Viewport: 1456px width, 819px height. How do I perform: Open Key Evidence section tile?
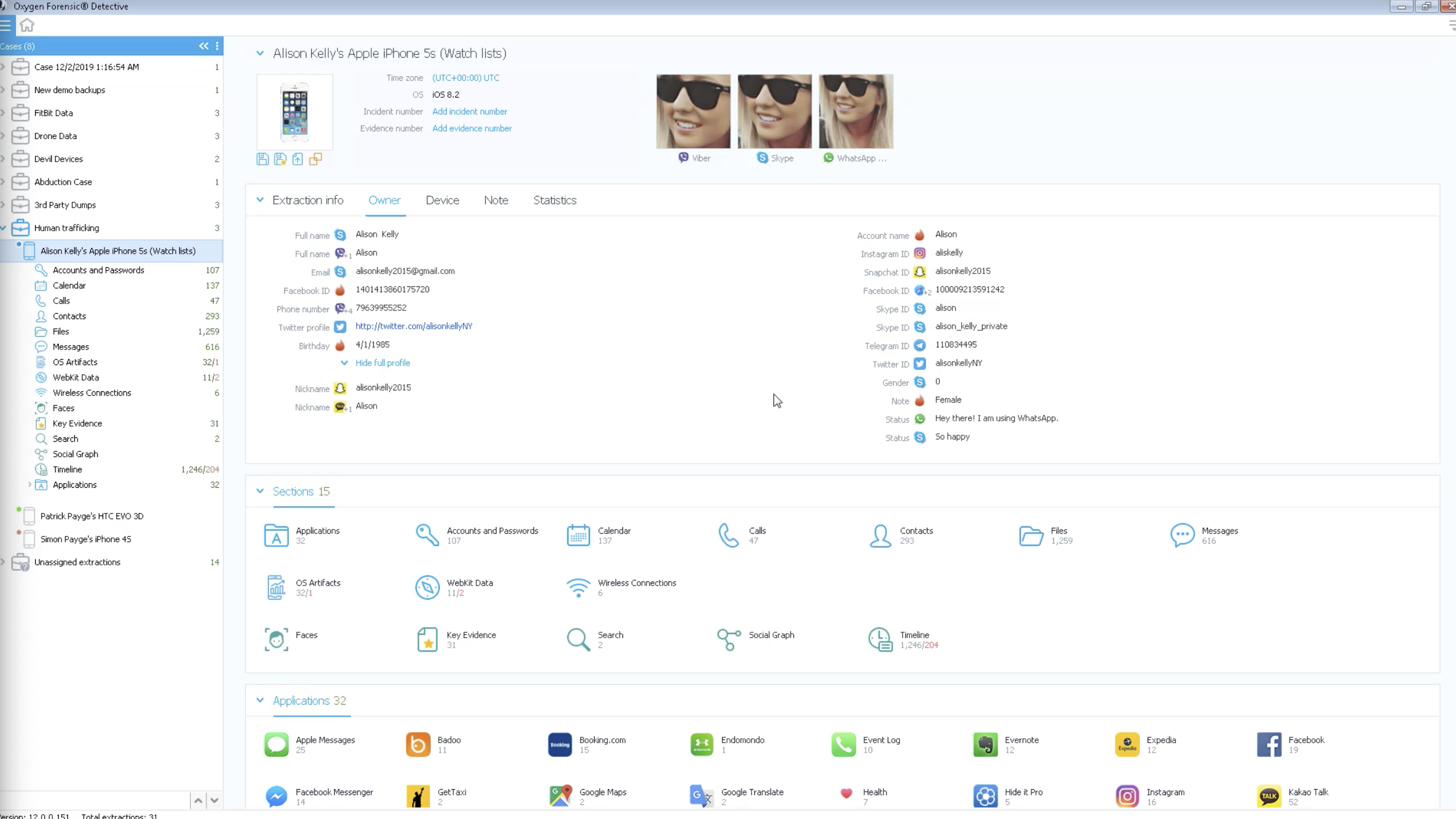pos(456,639)
